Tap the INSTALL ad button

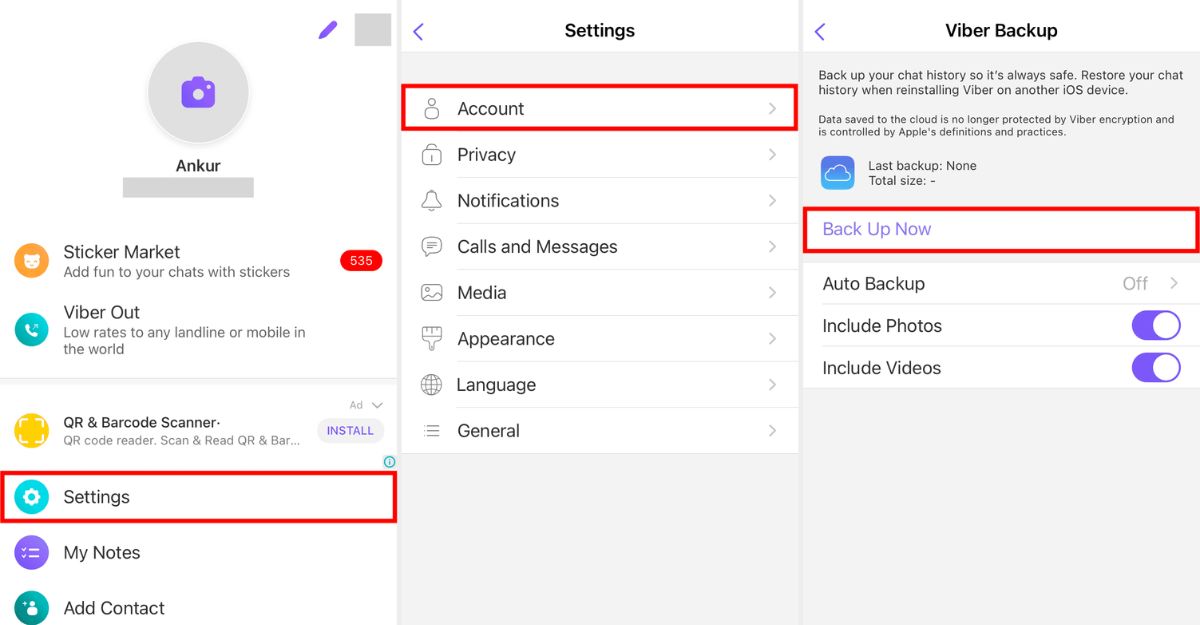click(x=350, y=431)
